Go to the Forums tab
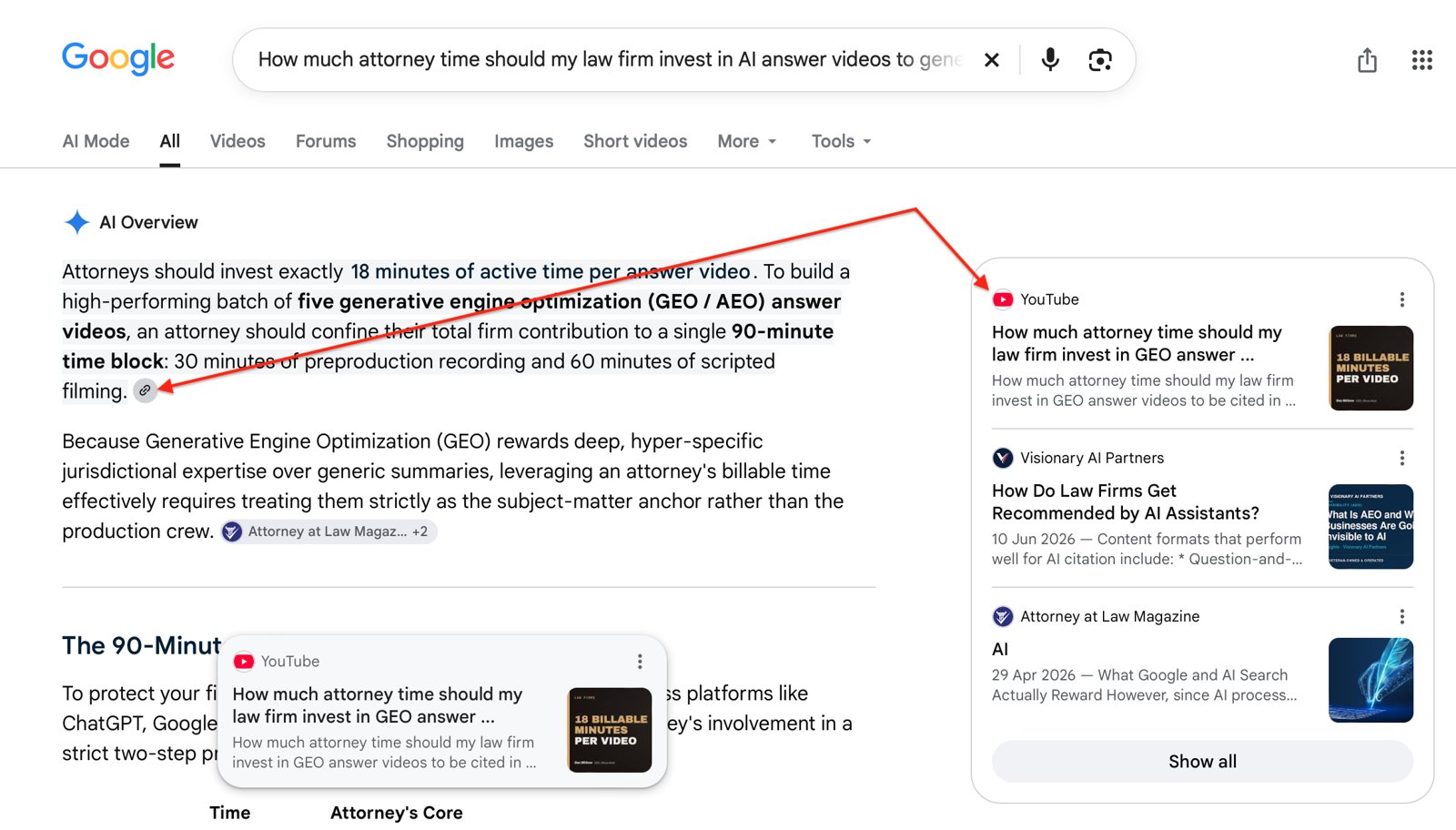This screenshot has height=830, width=1456. click(326, 141)
